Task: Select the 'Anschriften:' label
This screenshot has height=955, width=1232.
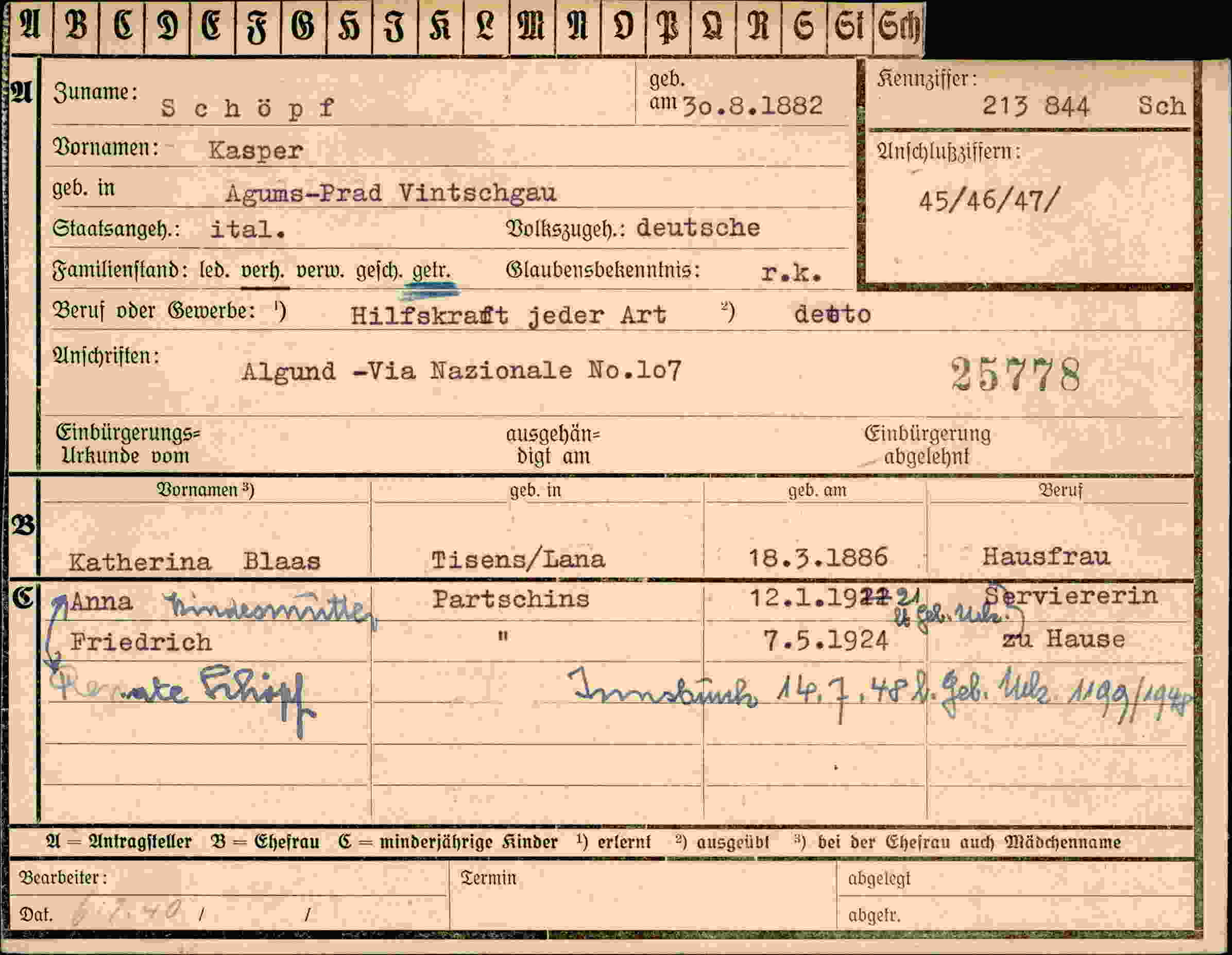Action: click(x=106, y=356)
